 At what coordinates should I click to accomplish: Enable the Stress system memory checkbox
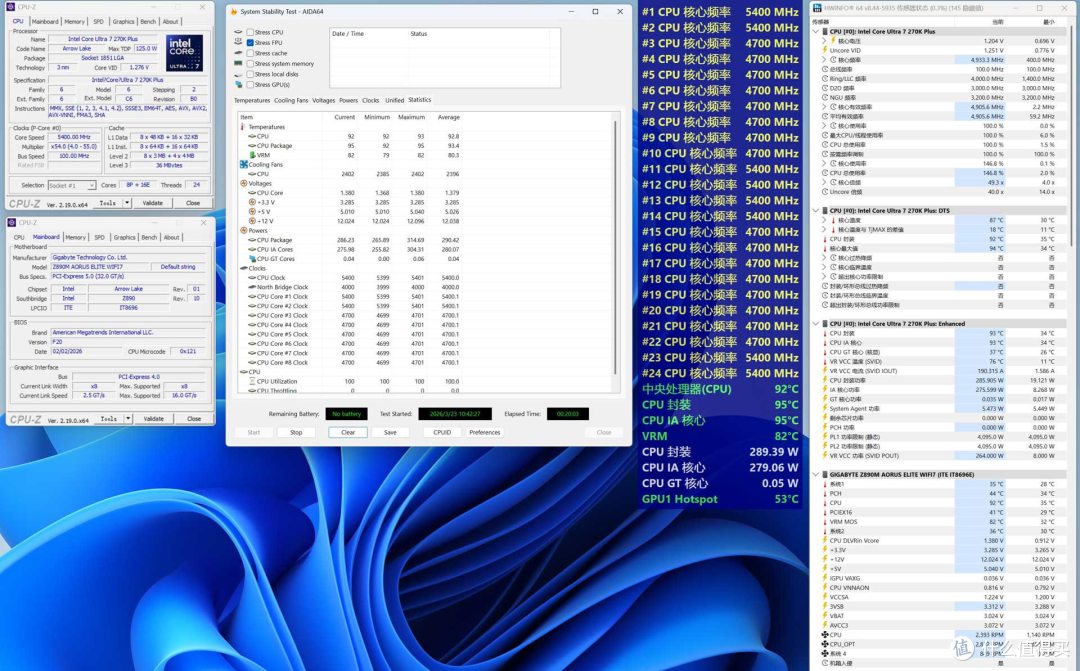click(x=250, y=64)
